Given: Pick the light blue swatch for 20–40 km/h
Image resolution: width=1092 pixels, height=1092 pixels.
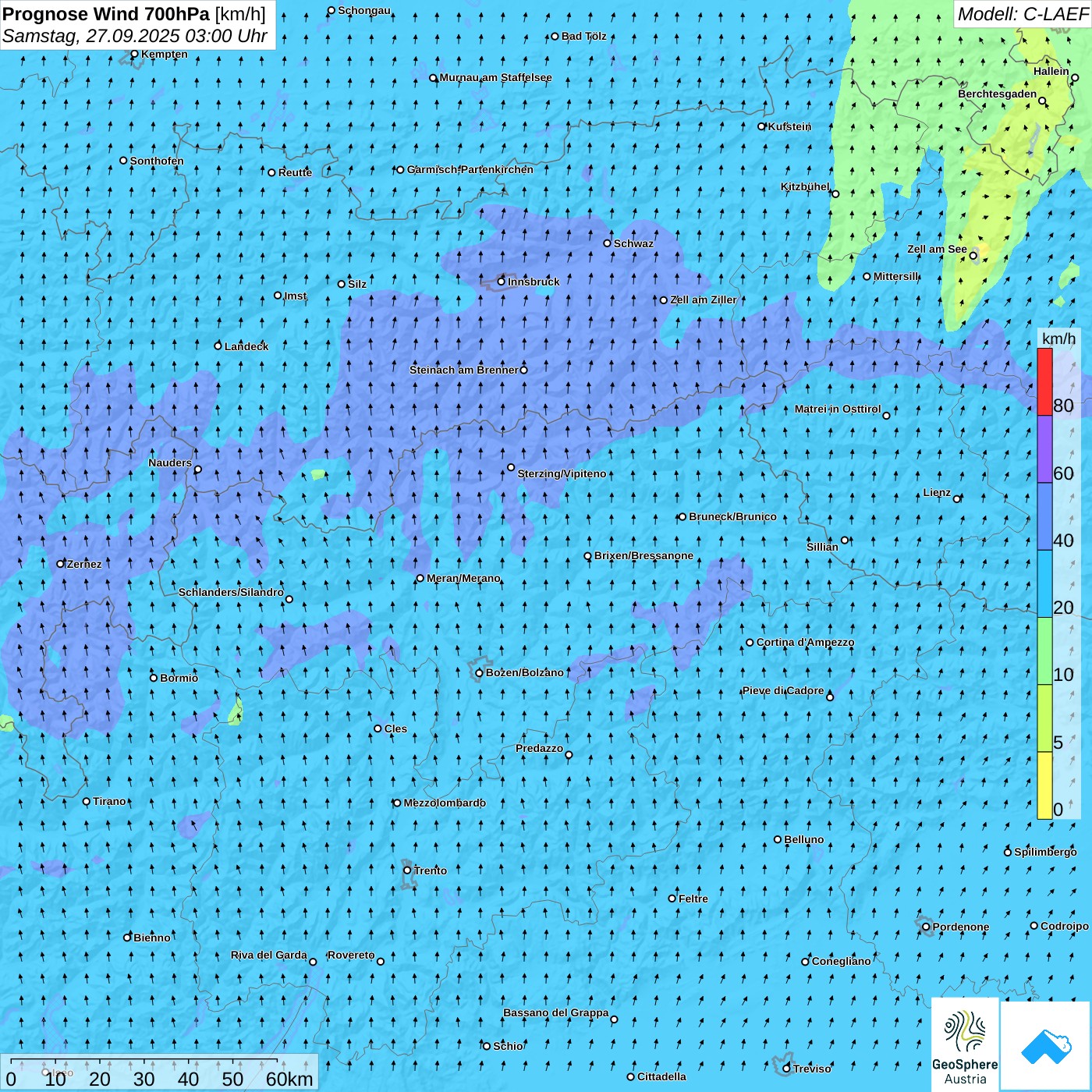Looking at the screenshot, I should click(1044, 583).
